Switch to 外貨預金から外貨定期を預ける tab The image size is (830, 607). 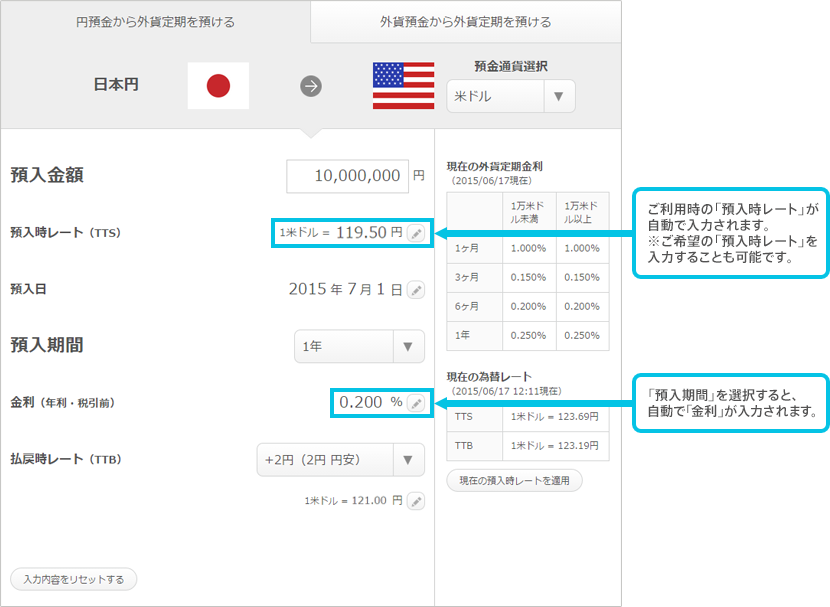tap(466, 21)
